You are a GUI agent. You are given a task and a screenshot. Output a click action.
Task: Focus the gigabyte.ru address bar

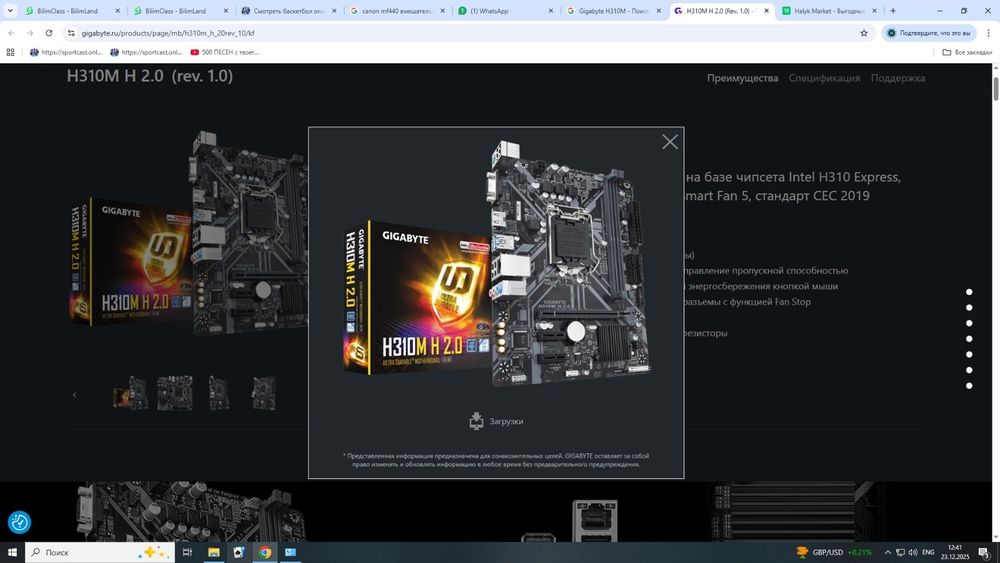click(x=469, y=33)
